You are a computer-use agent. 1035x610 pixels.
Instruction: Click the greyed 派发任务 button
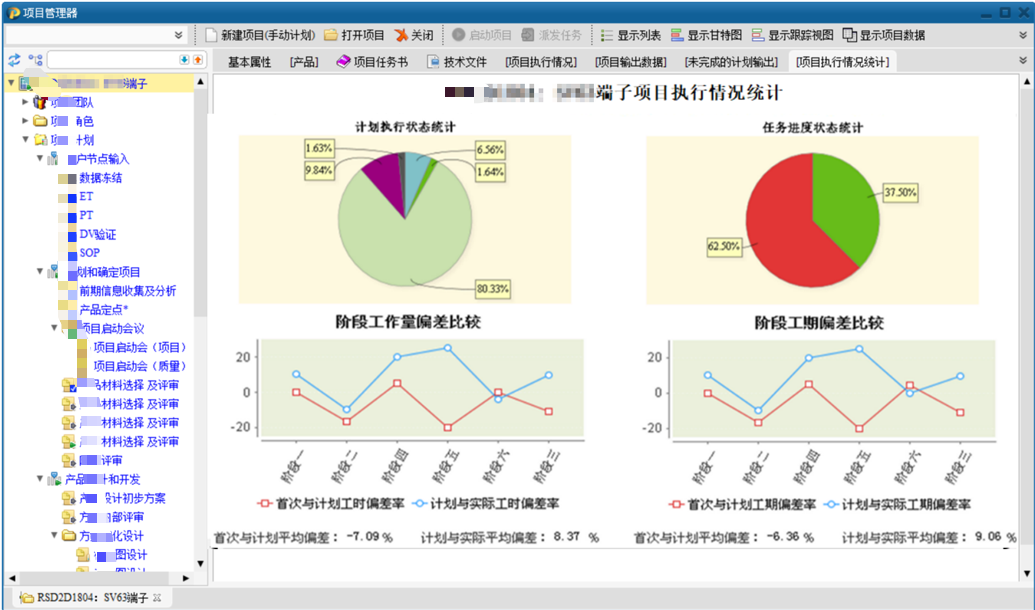551,35
